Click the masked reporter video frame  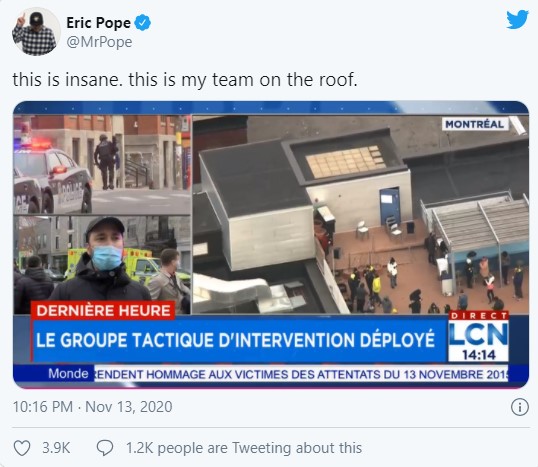pos(102,265)
